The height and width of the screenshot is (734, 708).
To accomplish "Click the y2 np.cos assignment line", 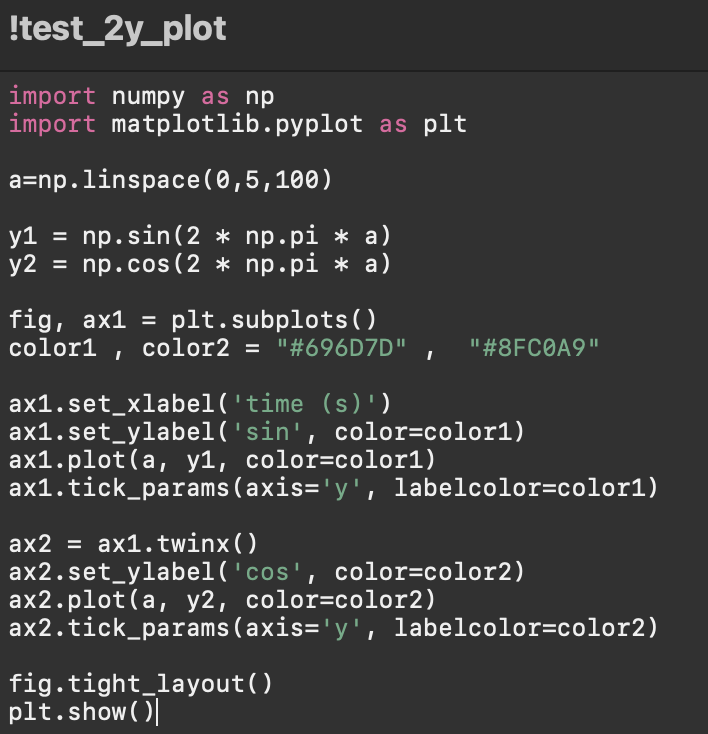I will point(200,264).
